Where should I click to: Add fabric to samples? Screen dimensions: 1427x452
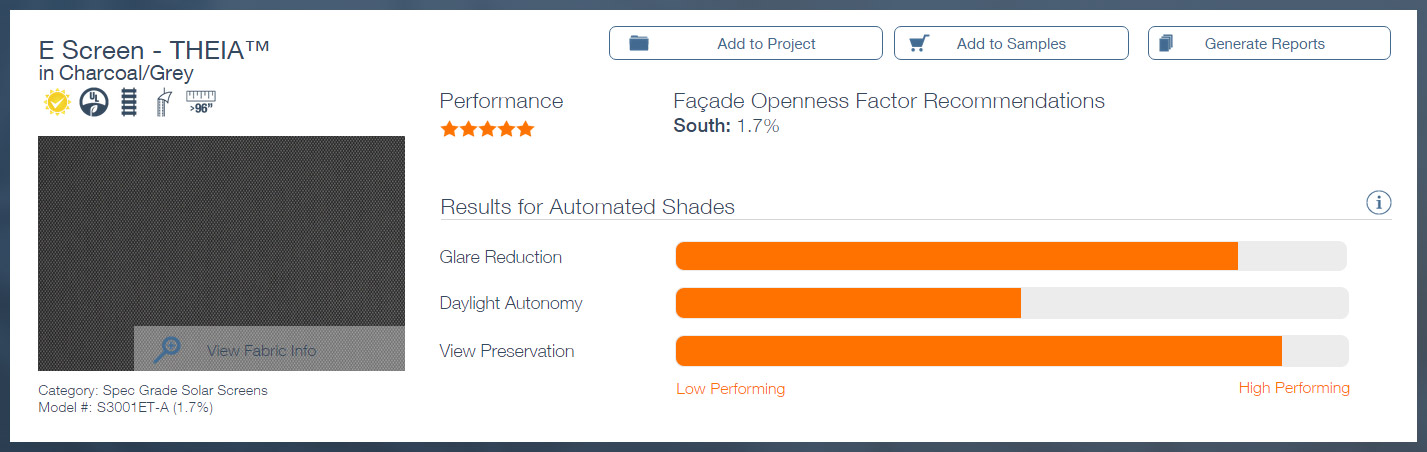1011,43
